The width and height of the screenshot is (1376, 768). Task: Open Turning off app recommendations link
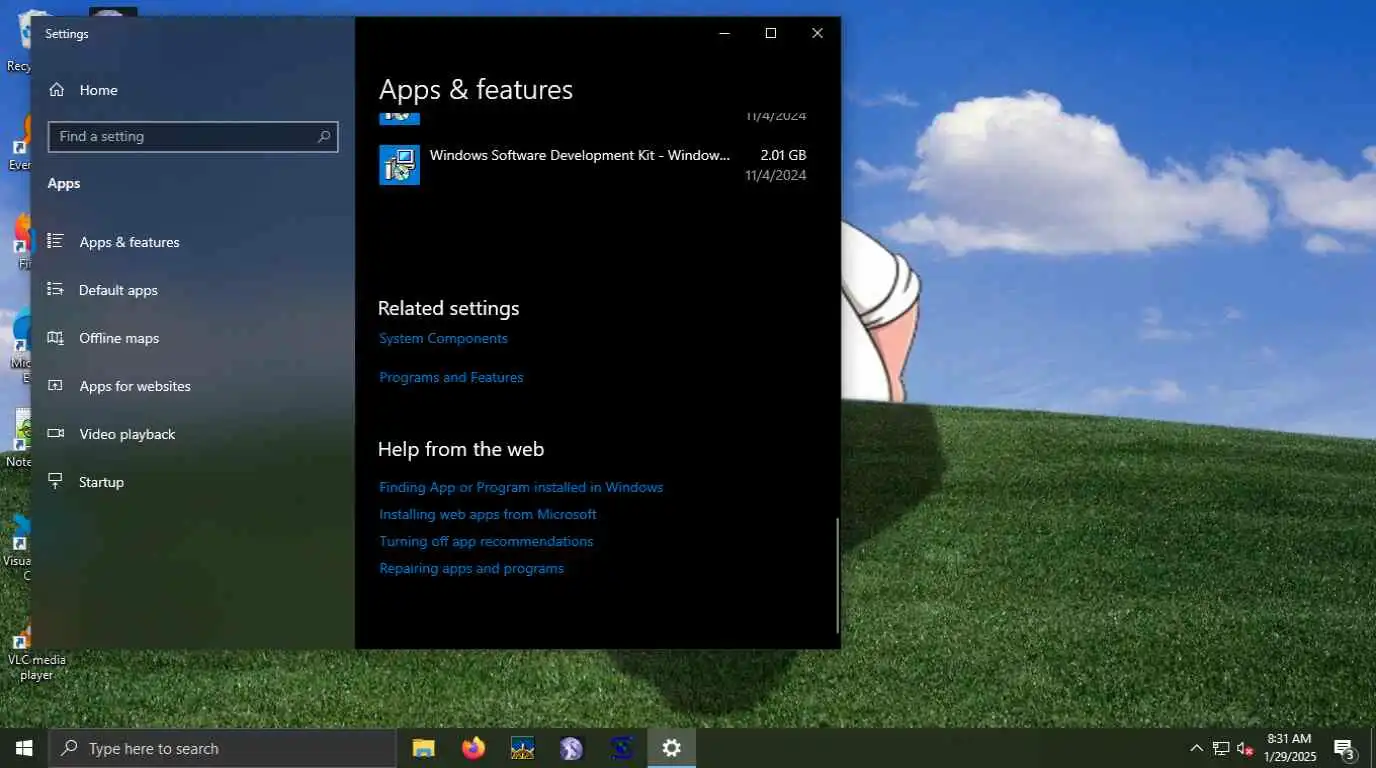point(486,541)
